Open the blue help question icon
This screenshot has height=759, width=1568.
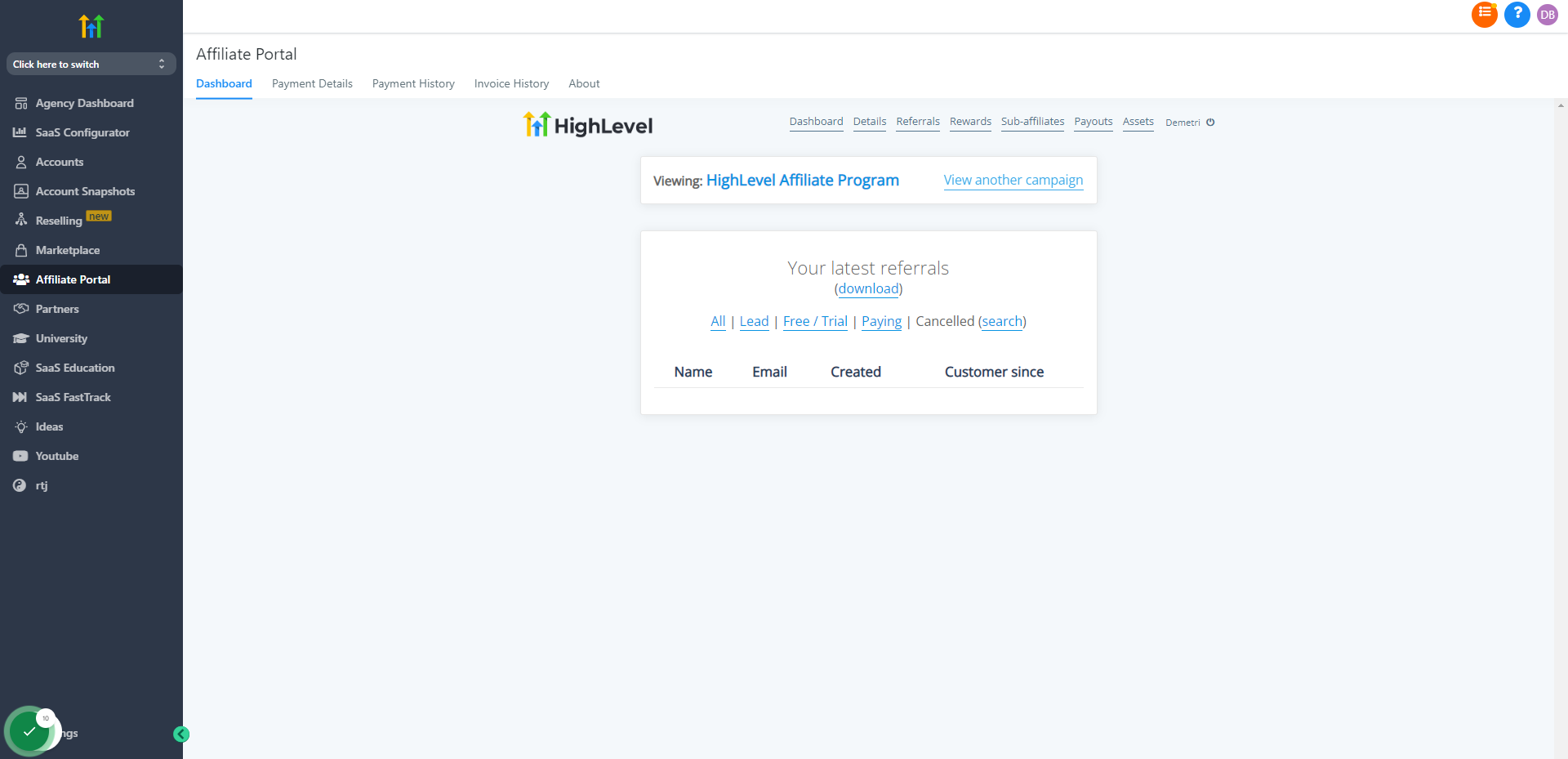pyautogui.click(x=1517, y=14)
